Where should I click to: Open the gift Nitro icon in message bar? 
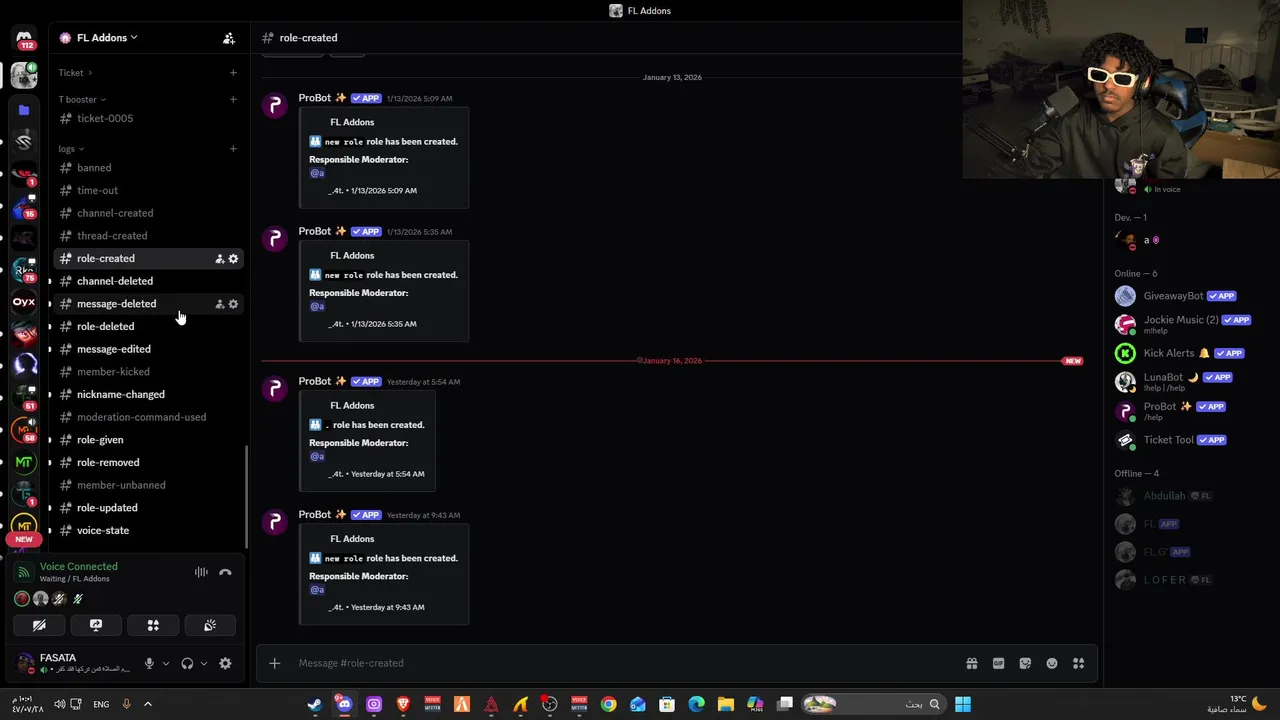(x=971, y=663)
